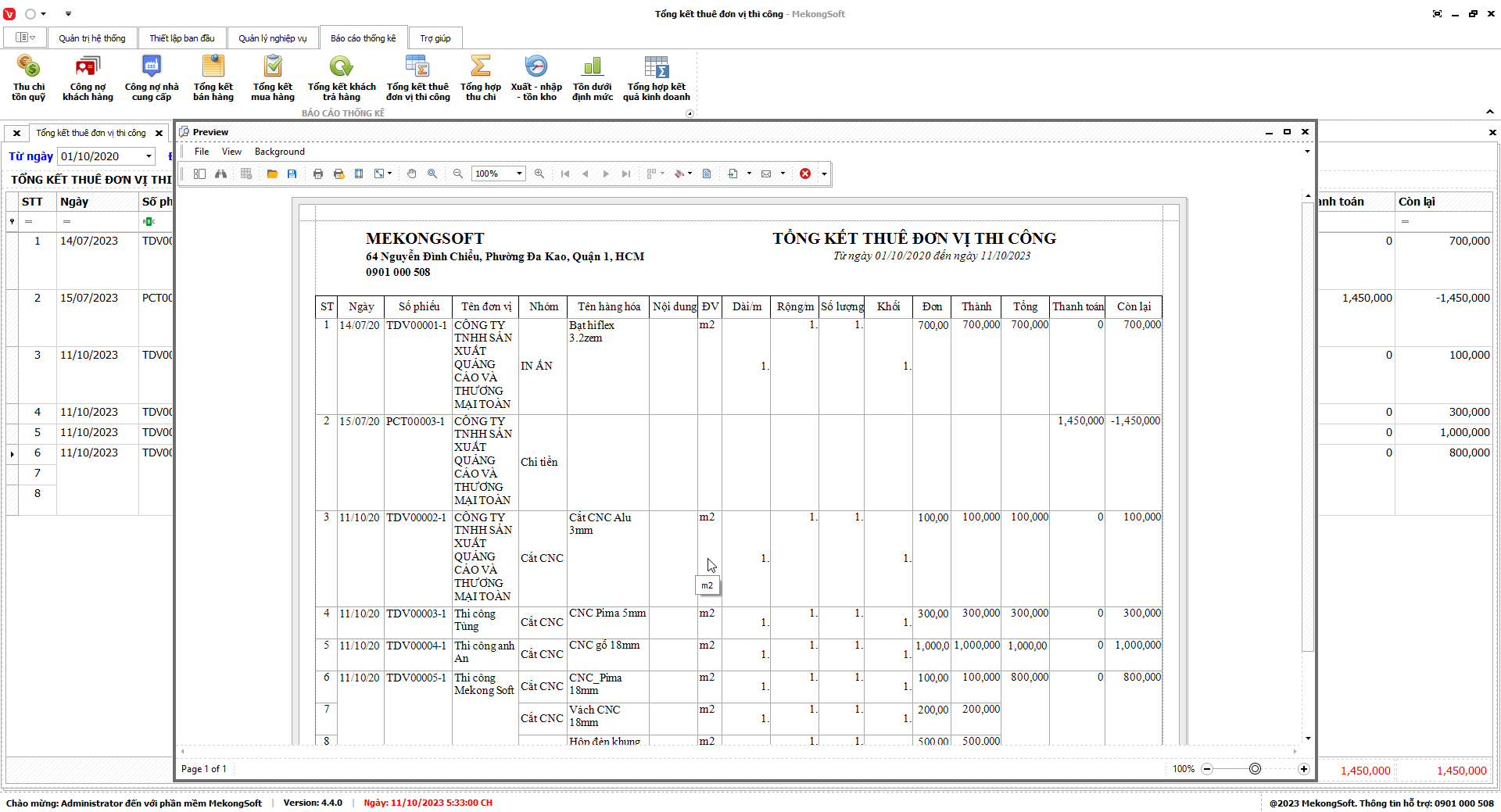Click the Open folder icon in preview

pyautogui.click(x=272, y=173)
